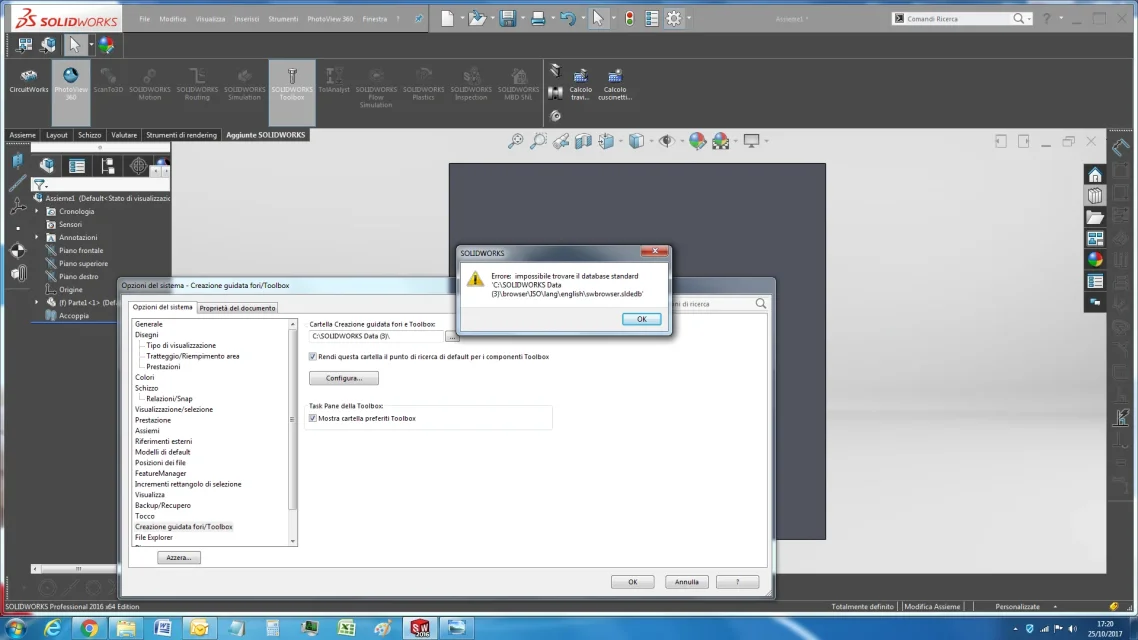Switch to Proprietà del documento tab
This screenshot has height=640, width=1138.
click(x=237, y=308)
